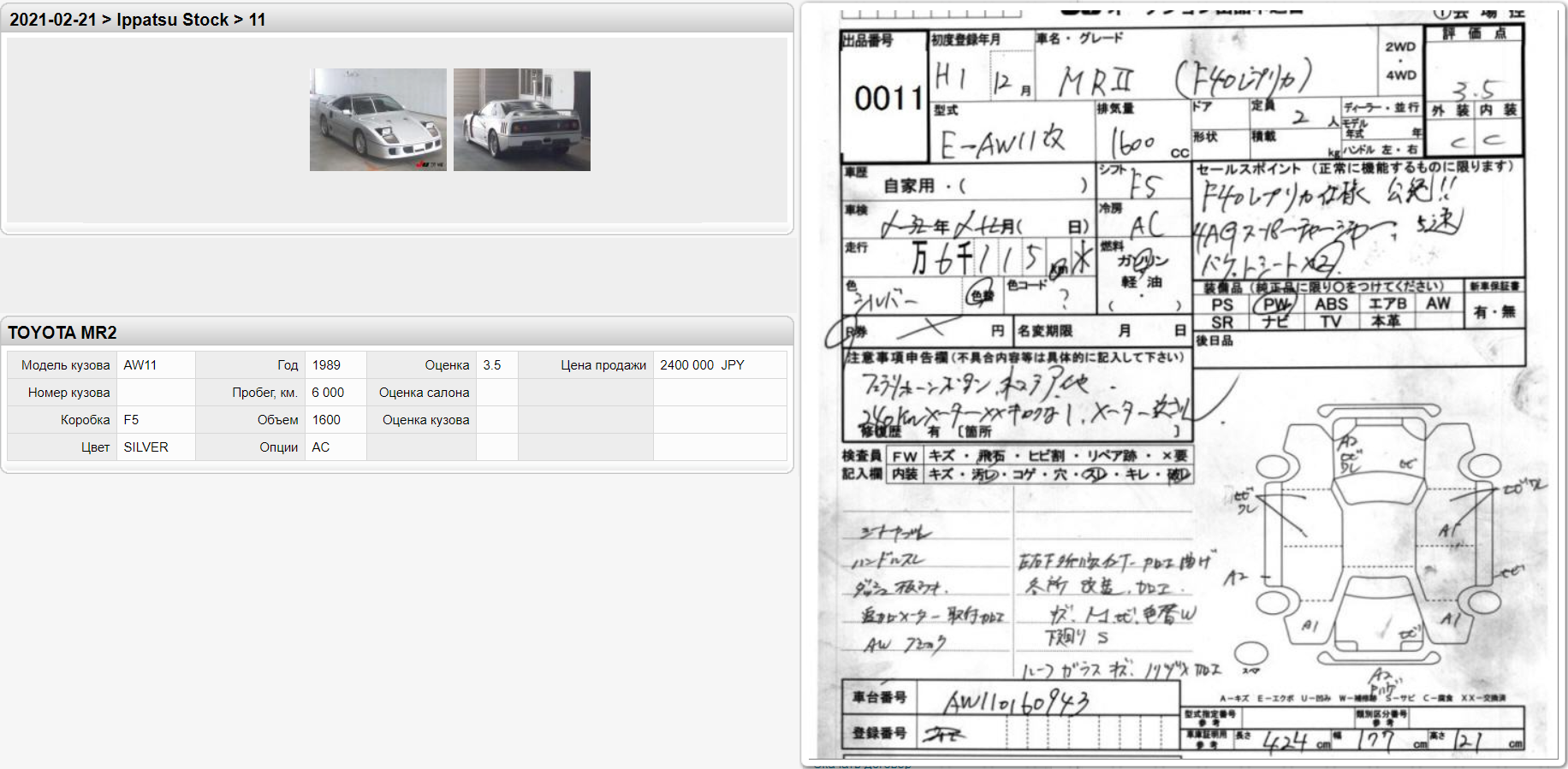The image size is (1568, 769).
Task: Click the 'Цвет' label
Action: [x=96, y=447]
